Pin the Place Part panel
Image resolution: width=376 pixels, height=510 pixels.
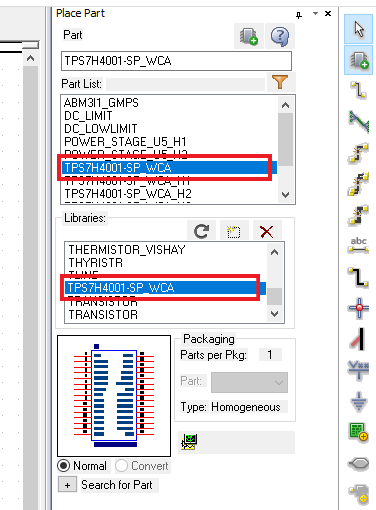(x=299, y=15)
